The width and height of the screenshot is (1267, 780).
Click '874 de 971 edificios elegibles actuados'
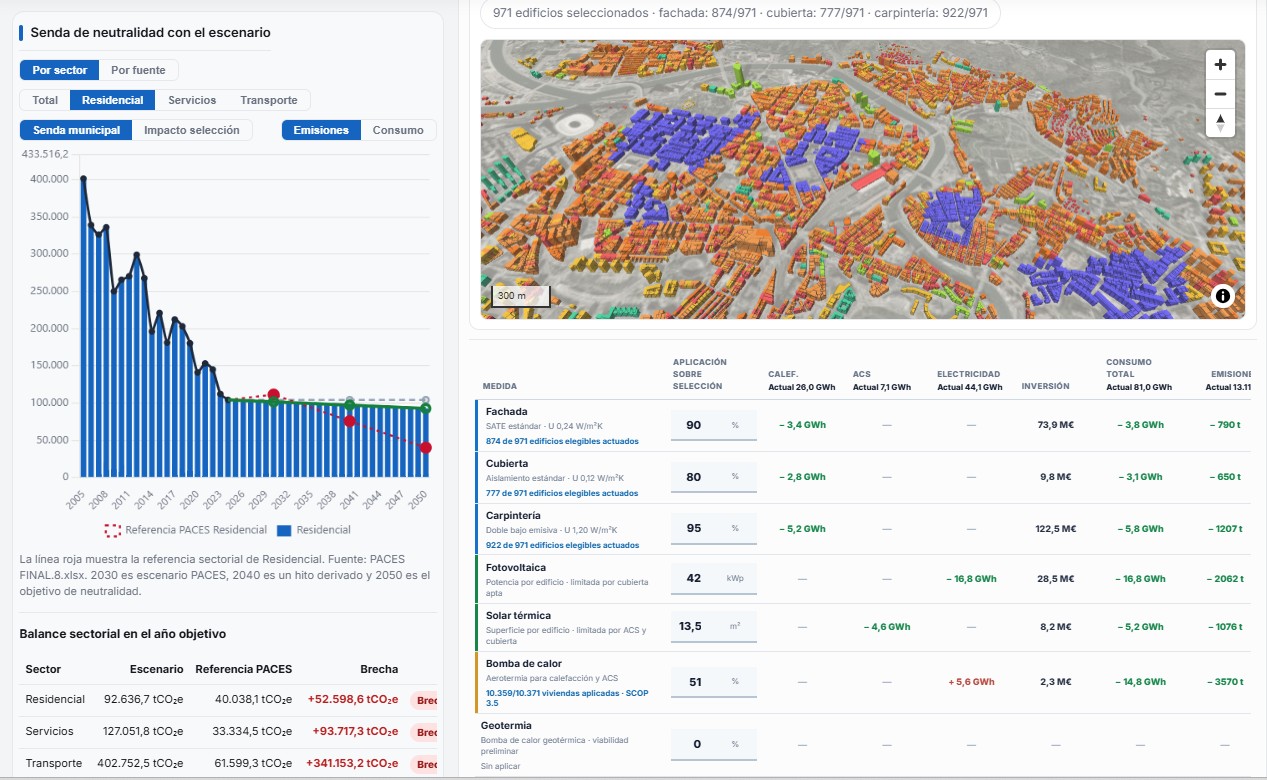point(562,441)
